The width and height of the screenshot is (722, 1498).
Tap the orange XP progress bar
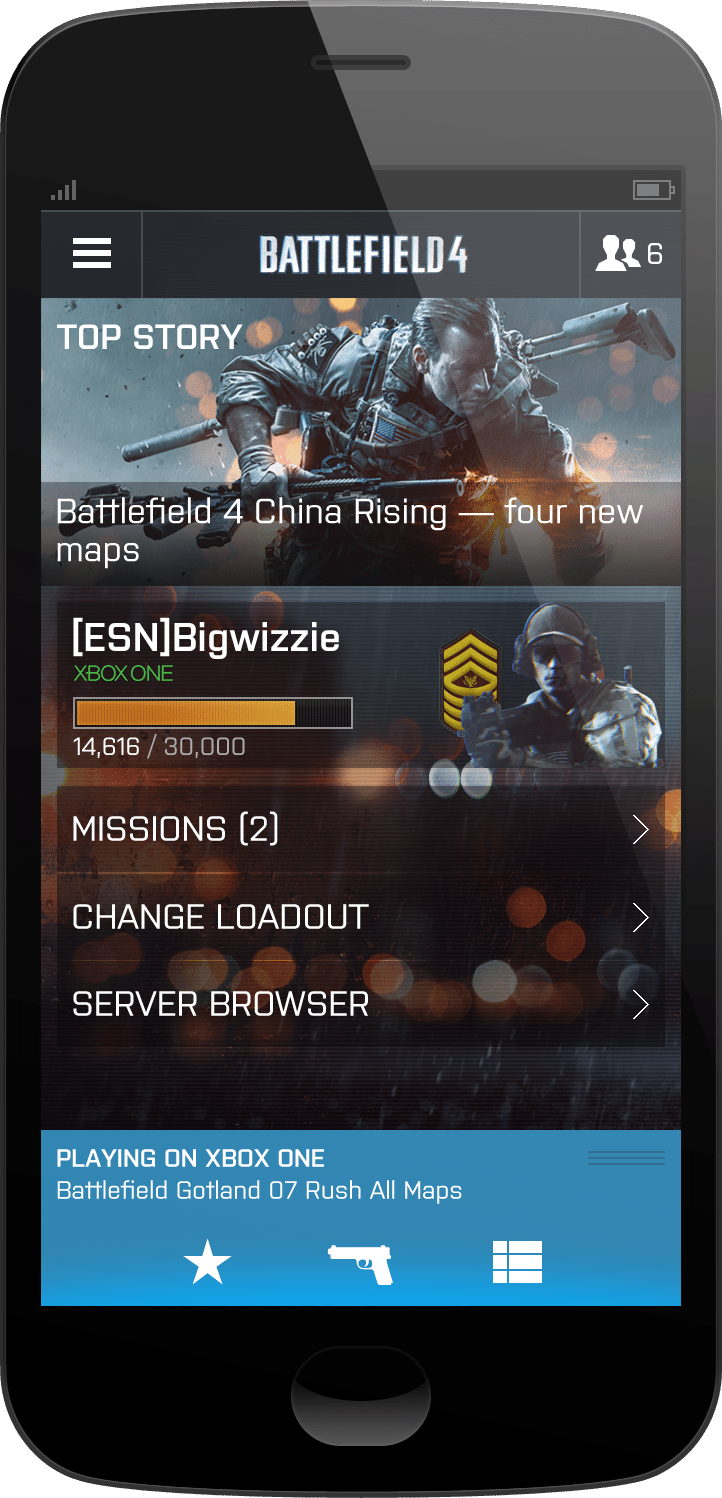[x=213, y=713]
